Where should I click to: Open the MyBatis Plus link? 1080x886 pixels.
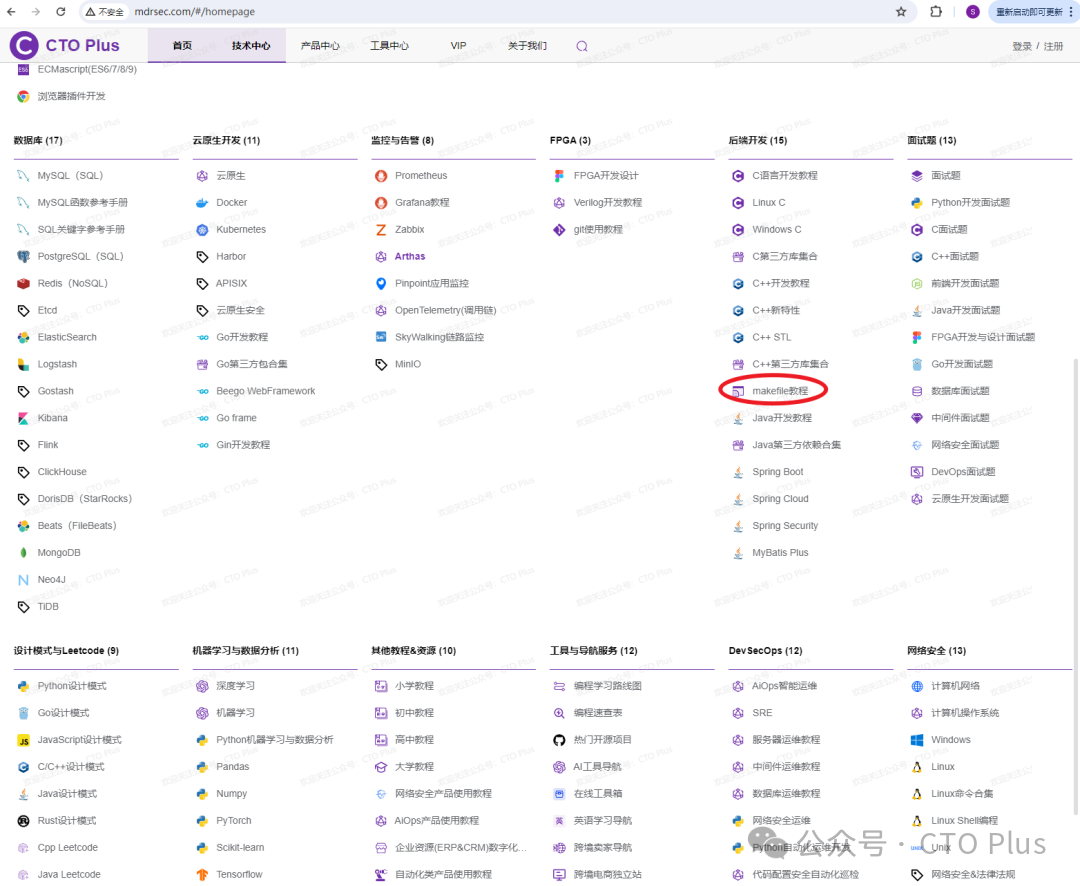(x=780, y=553)
